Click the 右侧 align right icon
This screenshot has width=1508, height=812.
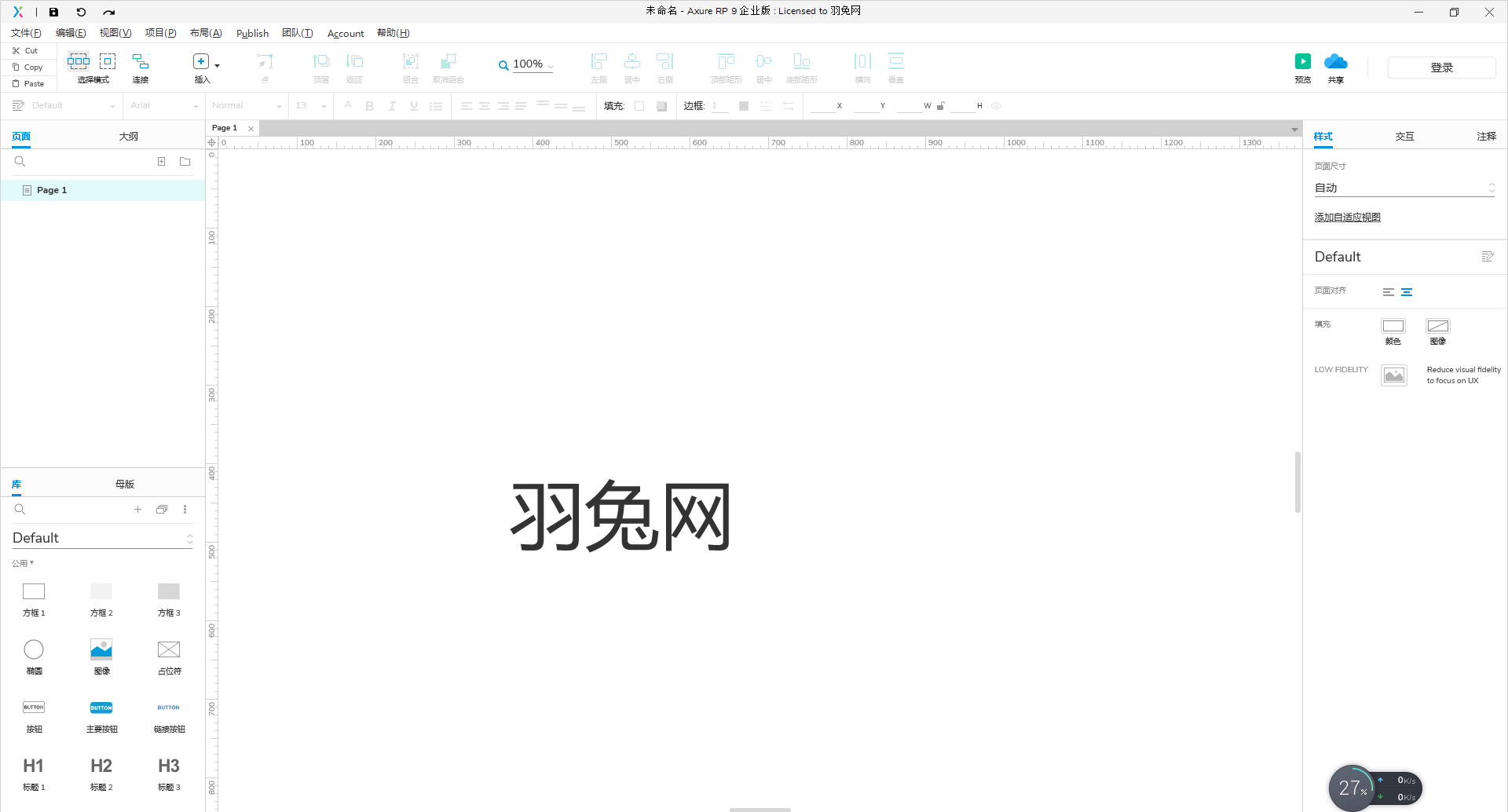point(665,61)
